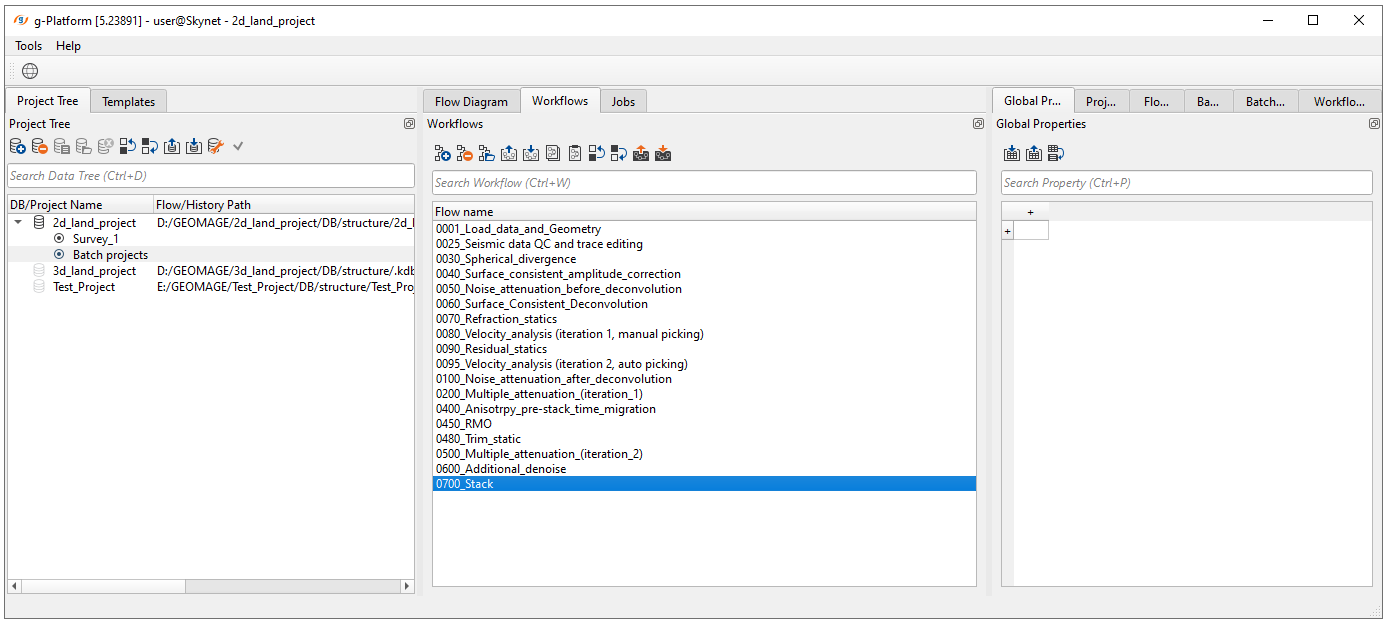Viewport: 1388px width, 626px height.
Task: Open the Tools menu
Action: [29, 46]
